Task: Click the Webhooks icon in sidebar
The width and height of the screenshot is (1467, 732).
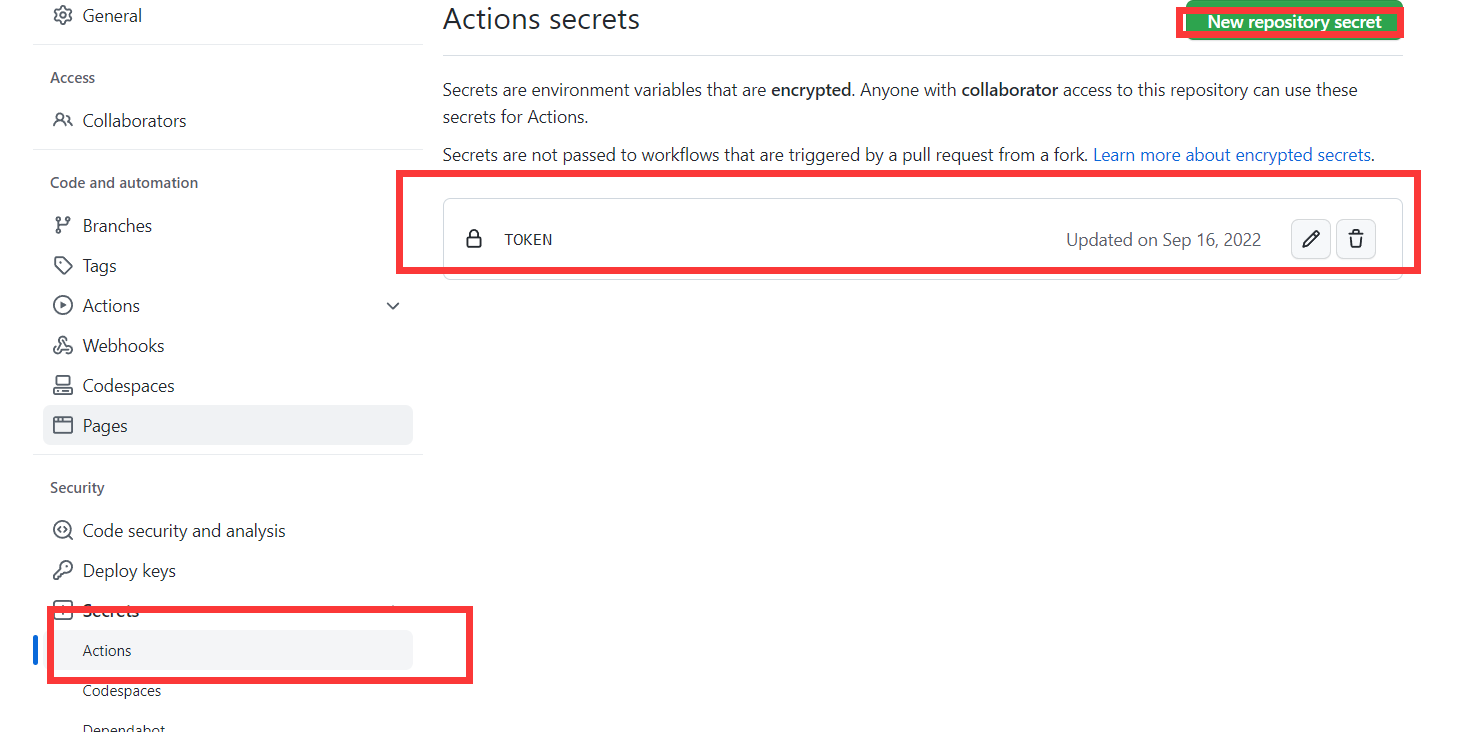Action: click(x=63, y=346)
